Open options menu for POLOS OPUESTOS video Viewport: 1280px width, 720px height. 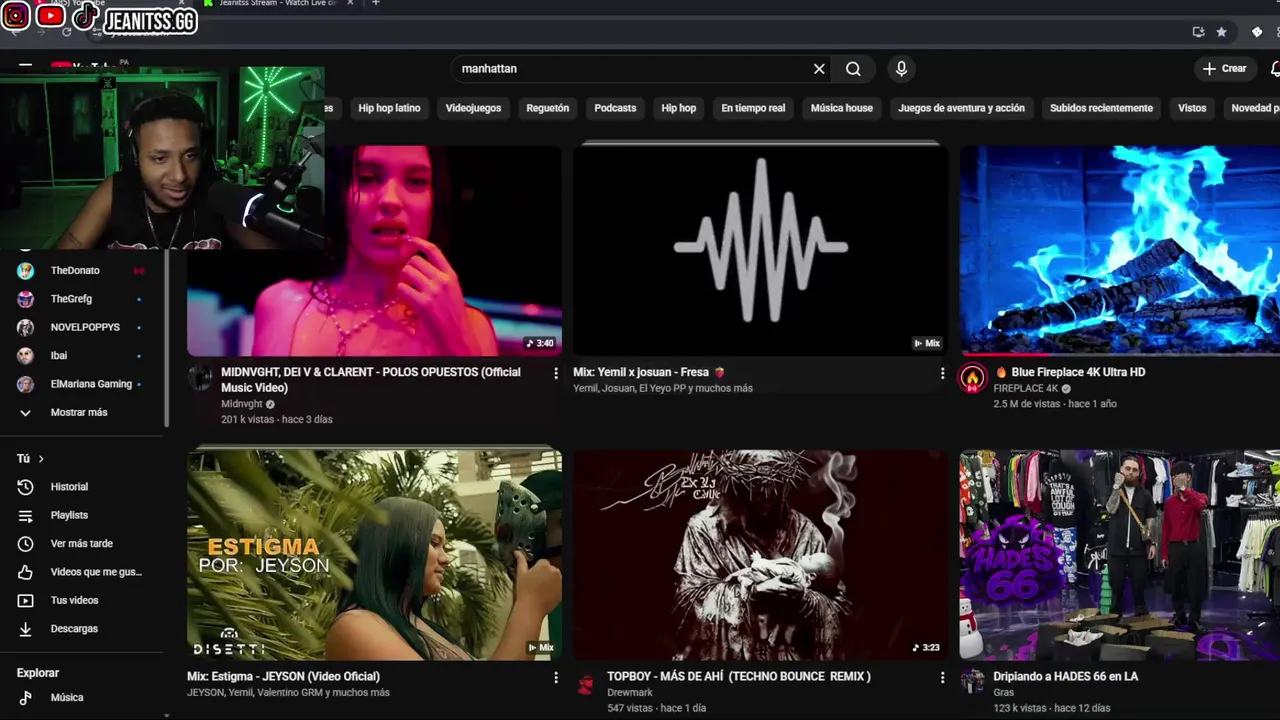556,373
